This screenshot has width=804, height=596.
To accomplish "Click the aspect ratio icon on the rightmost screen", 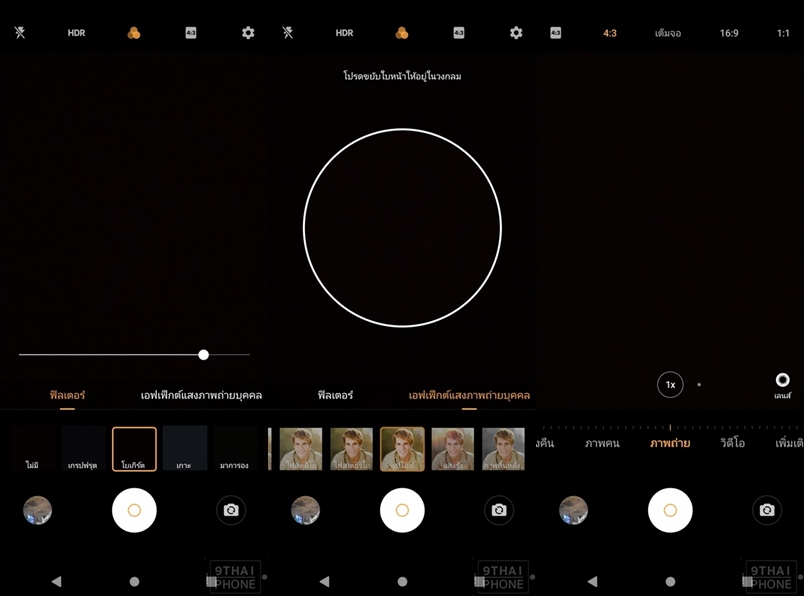I will click(556, 33).
